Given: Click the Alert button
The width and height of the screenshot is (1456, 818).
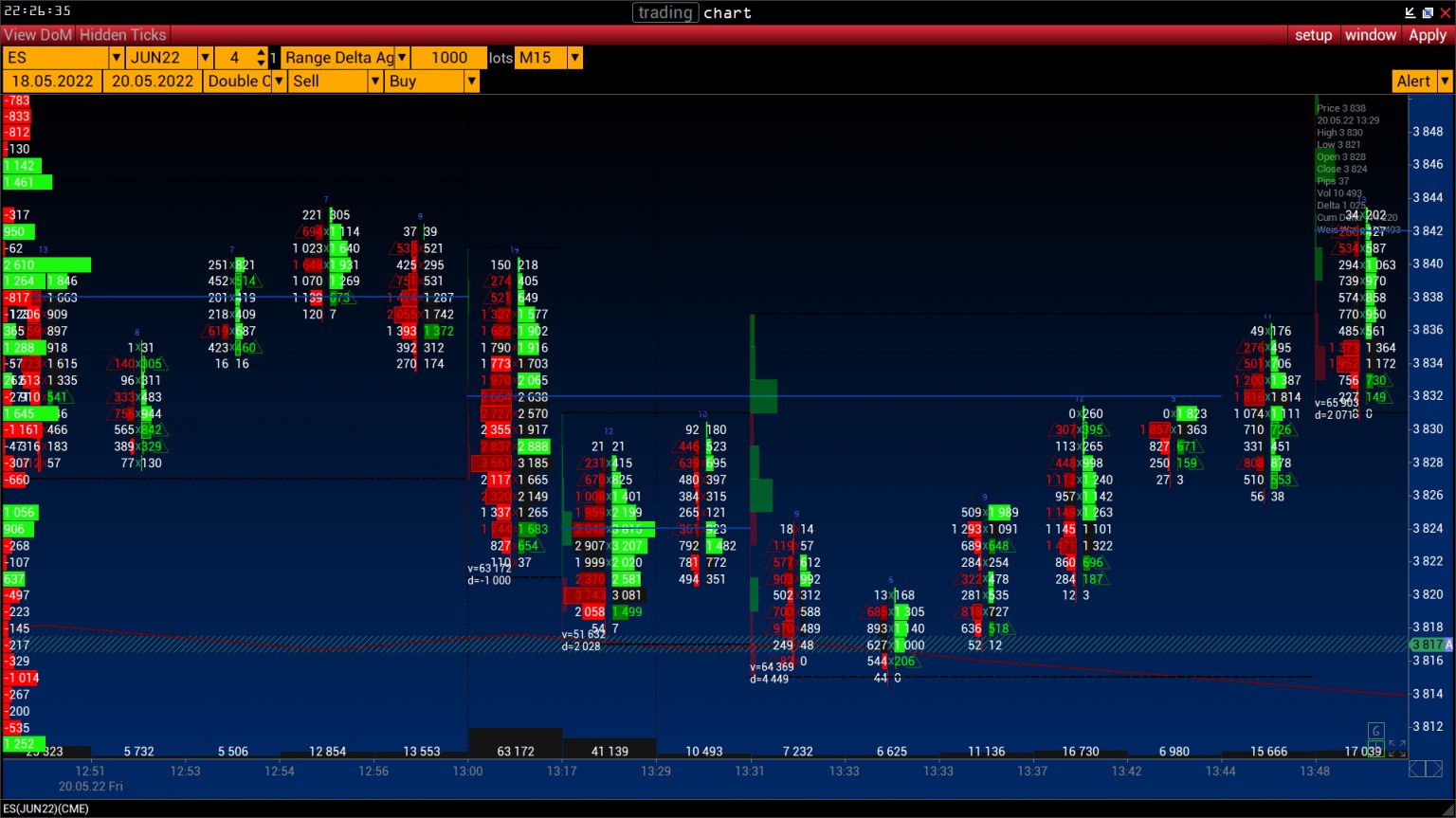Looking at the screenshot, I should click(1413, 82).
